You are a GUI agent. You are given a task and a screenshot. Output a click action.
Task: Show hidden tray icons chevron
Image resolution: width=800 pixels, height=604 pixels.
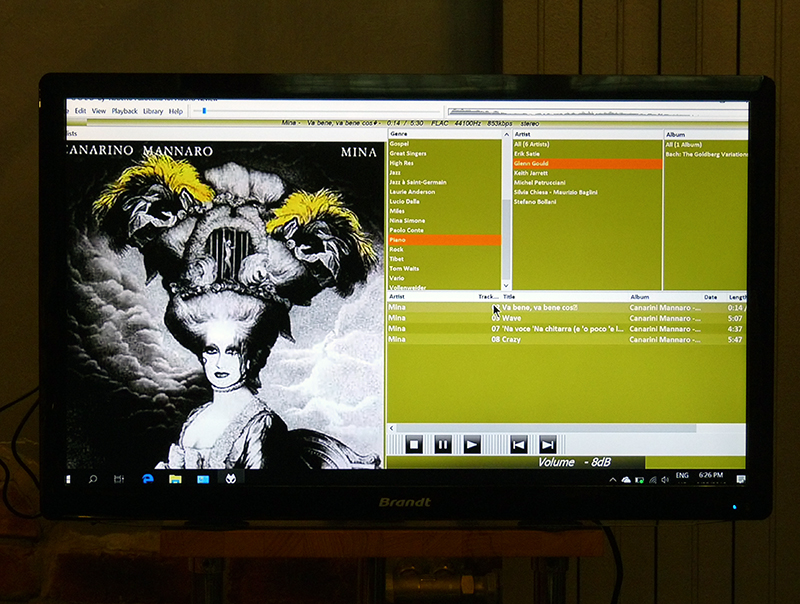[x=613, y=480]
